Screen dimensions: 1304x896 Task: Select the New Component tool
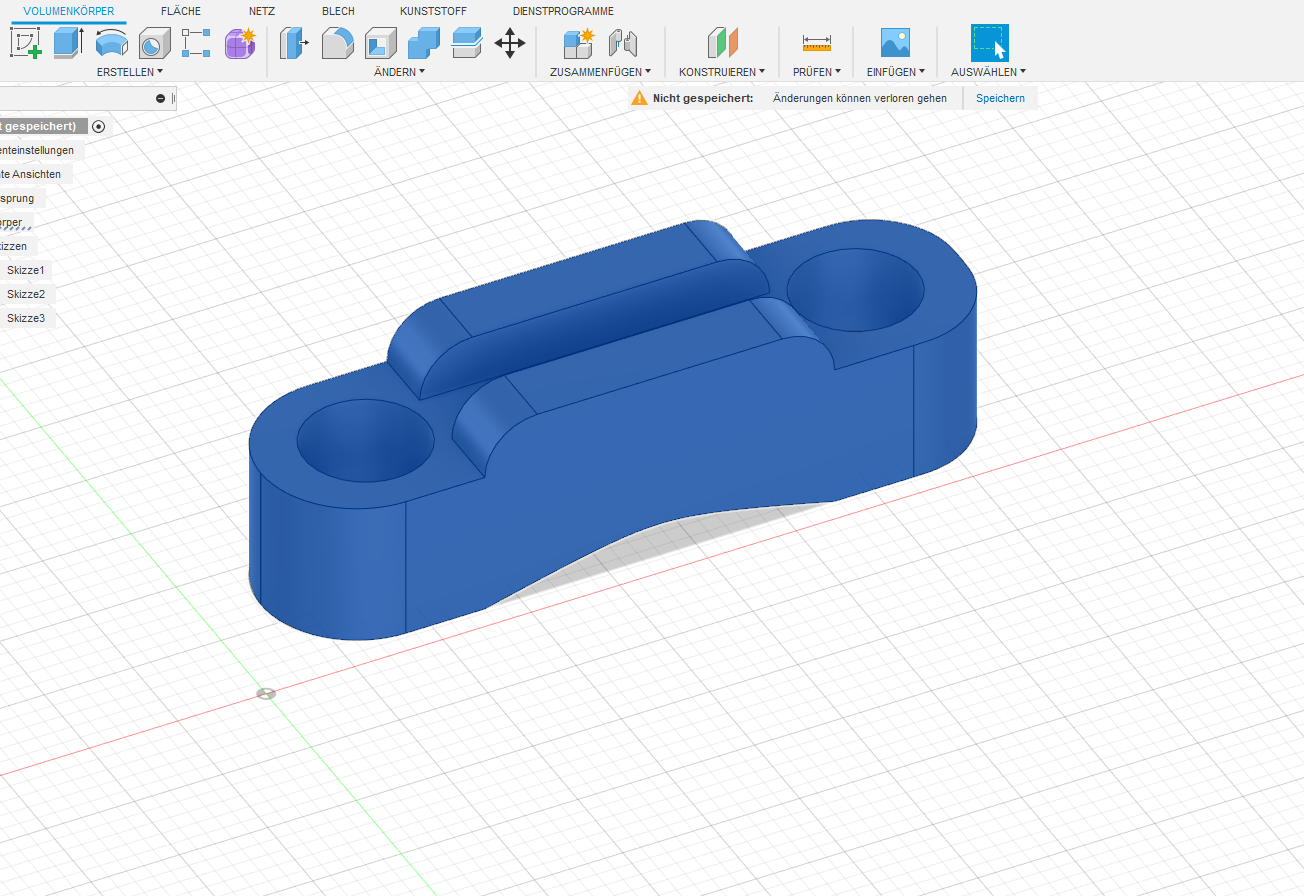click(x=578, y=43)
